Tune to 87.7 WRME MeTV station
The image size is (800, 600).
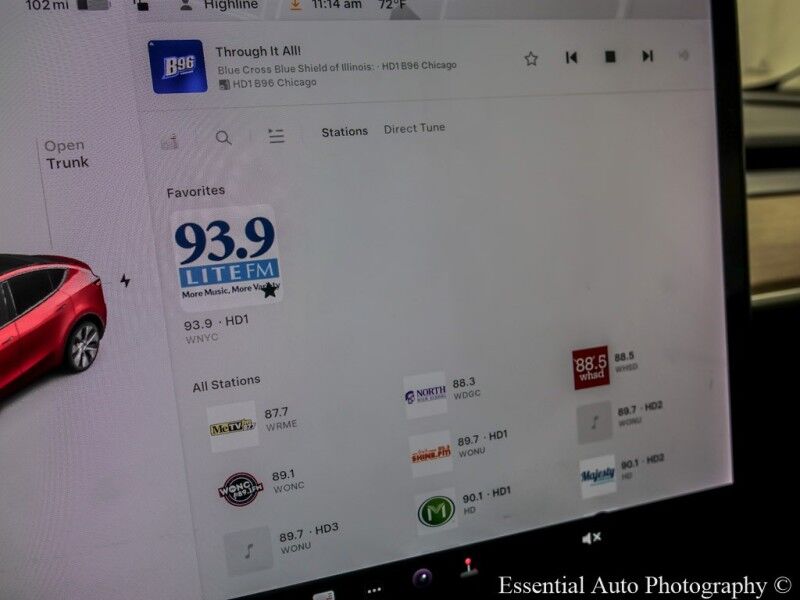click(233, 427)
